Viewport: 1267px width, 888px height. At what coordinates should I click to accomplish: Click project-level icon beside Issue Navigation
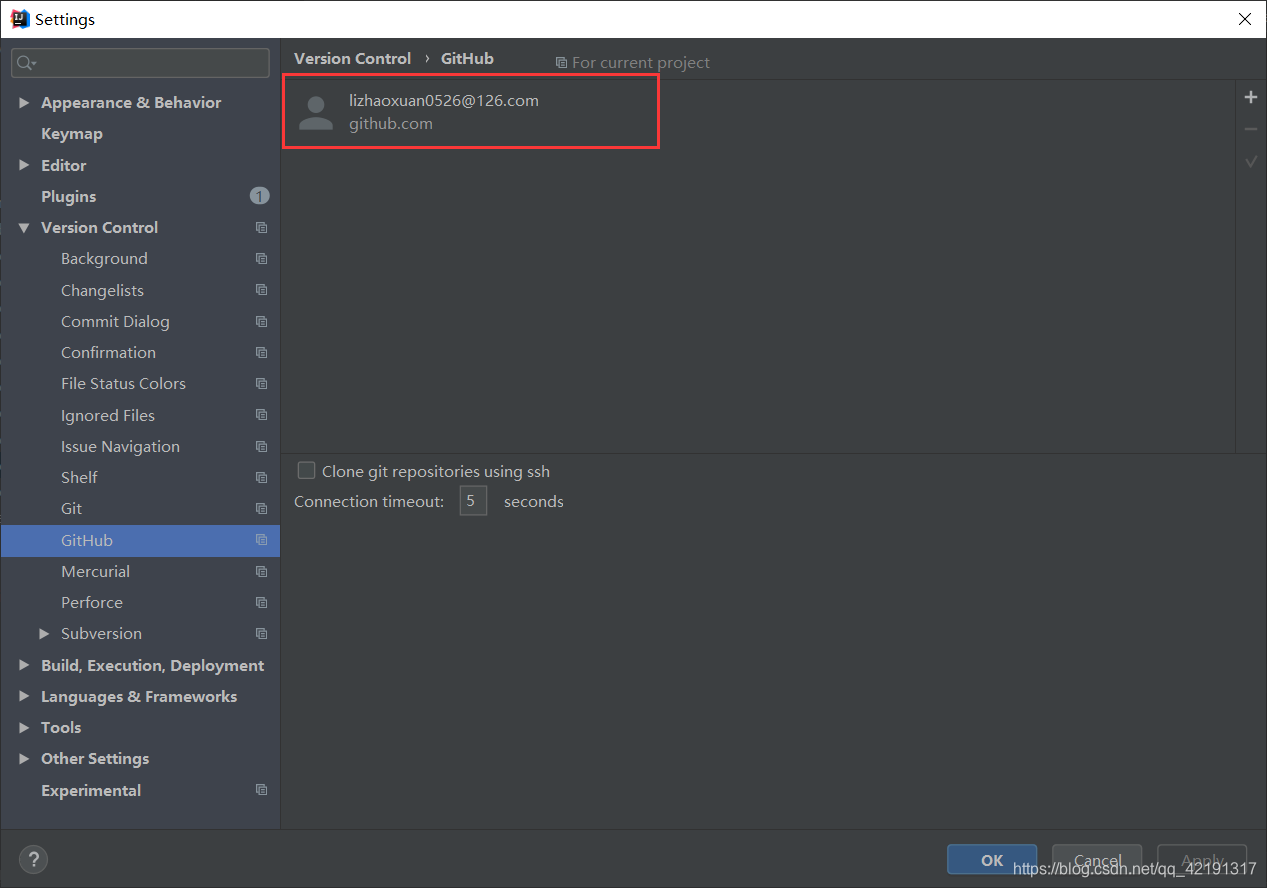coord(261,446)
